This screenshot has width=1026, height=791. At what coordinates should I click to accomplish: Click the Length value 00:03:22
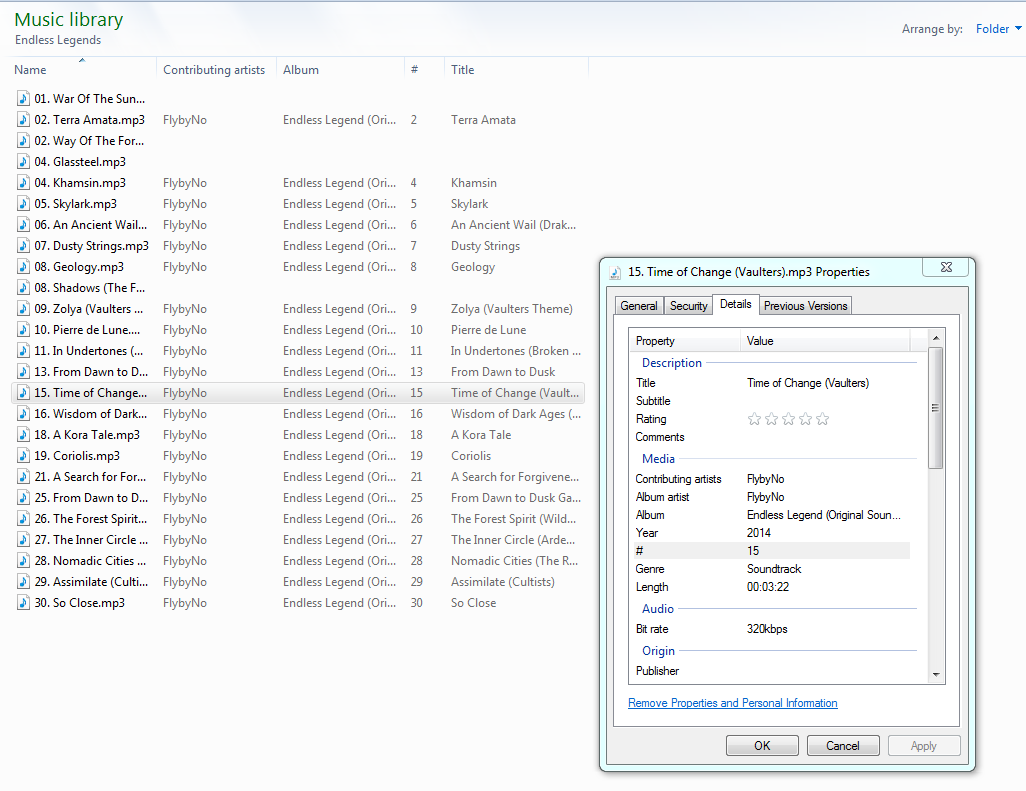tap(768, 588)
